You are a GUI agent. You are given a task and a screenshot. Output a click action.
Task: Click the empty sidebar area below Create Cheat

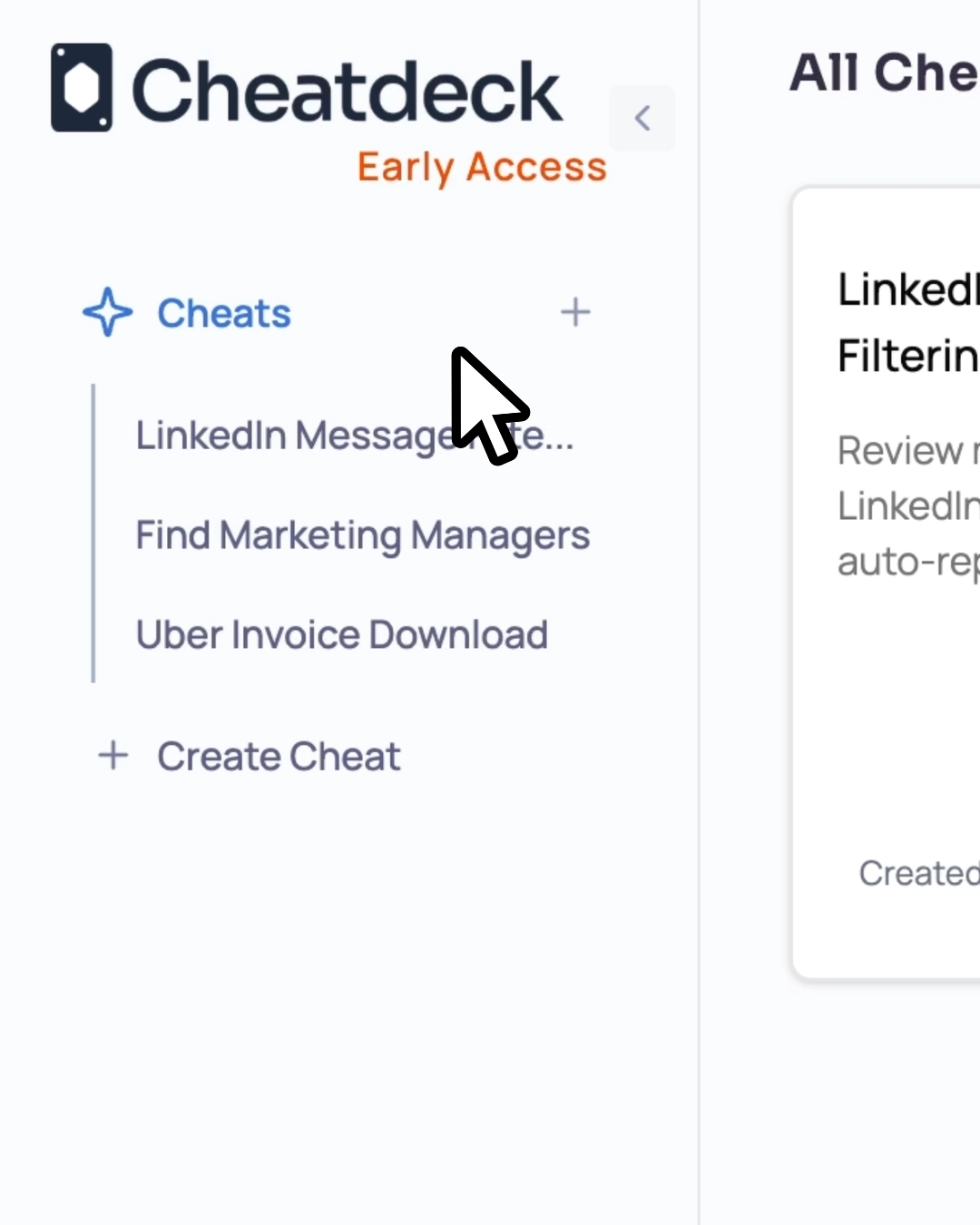[345, 998]
